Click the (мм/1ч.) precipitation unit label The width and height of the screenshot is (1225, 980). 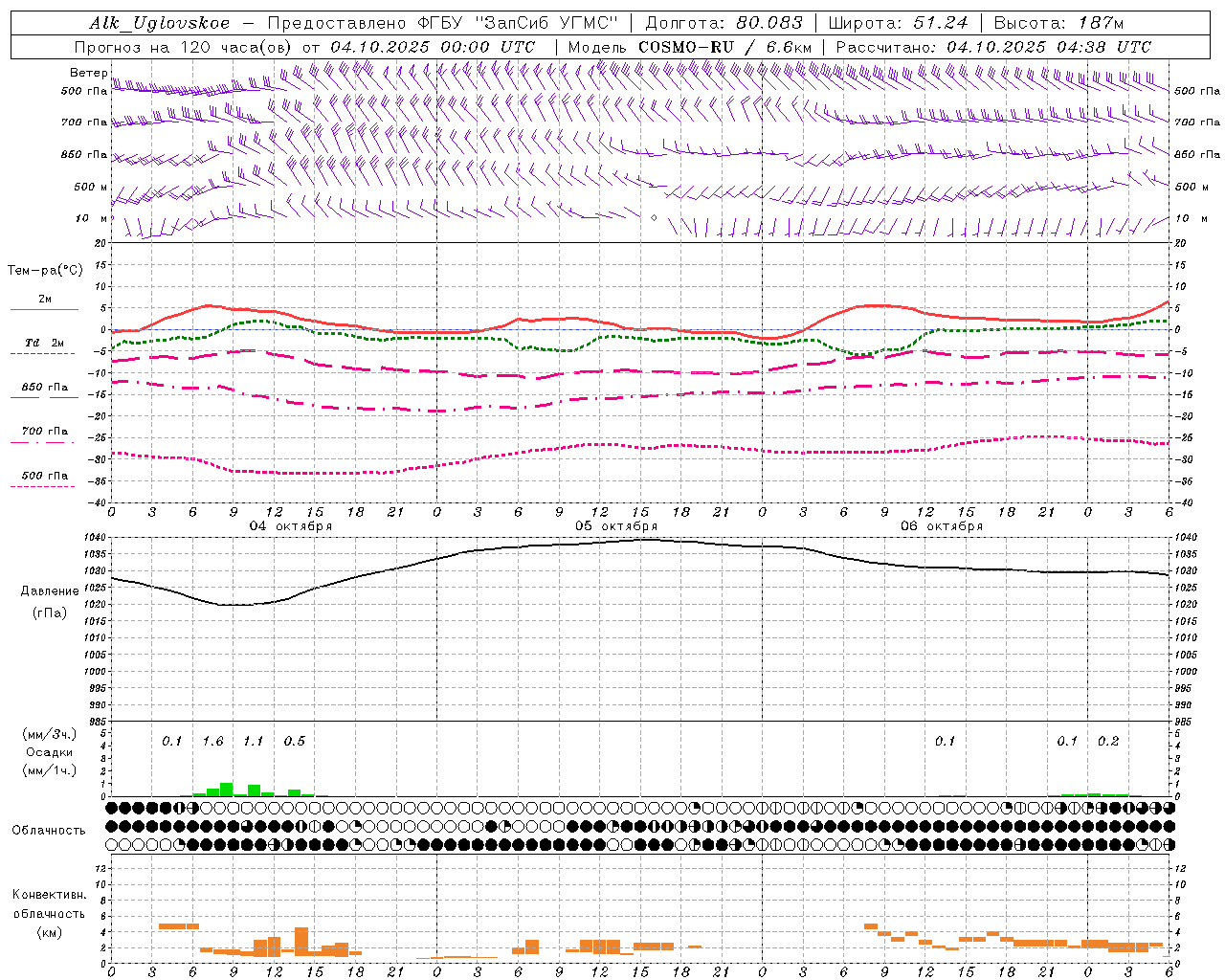click(x=49, y=770)
